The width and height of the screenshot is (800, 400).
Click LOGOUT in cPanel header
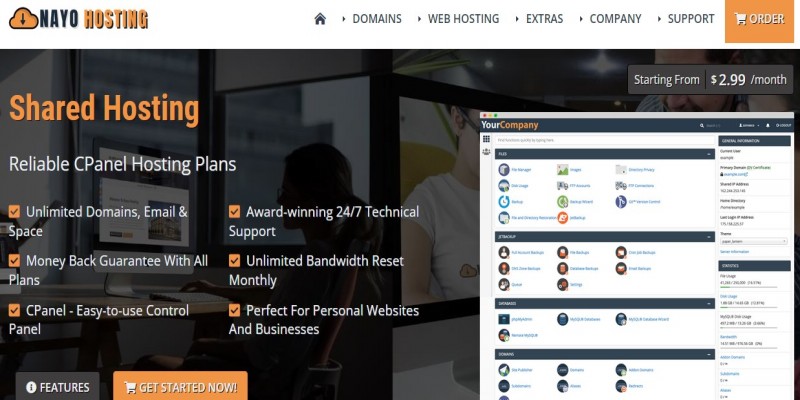[784, 125]
